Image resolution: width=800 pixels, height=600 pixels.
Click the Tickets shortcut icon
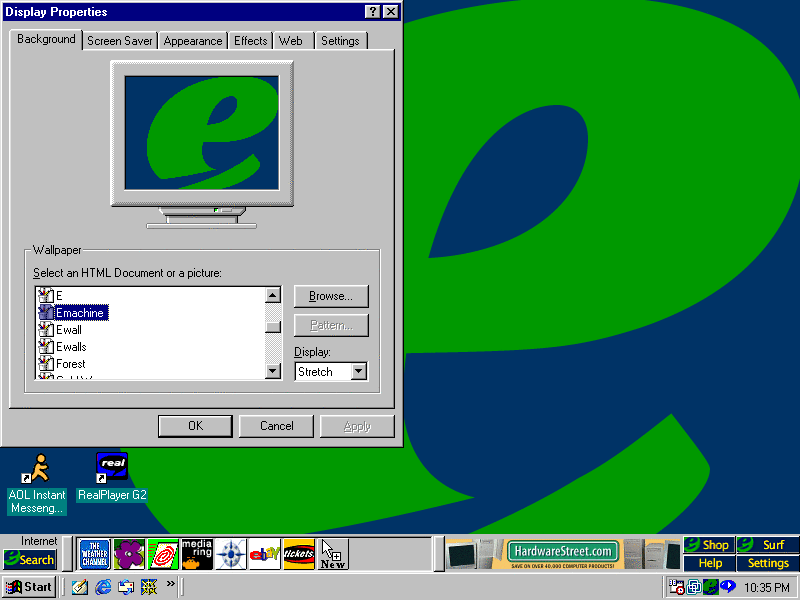coord(299,554)
